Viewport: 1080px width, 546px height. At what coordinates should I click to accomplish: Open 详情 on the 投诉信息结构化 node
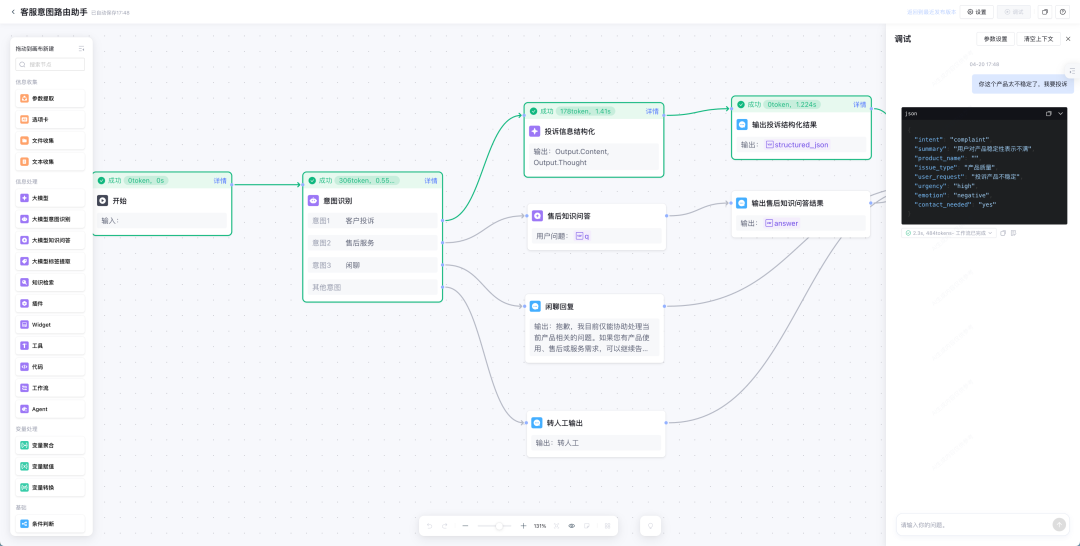[652, 111]
